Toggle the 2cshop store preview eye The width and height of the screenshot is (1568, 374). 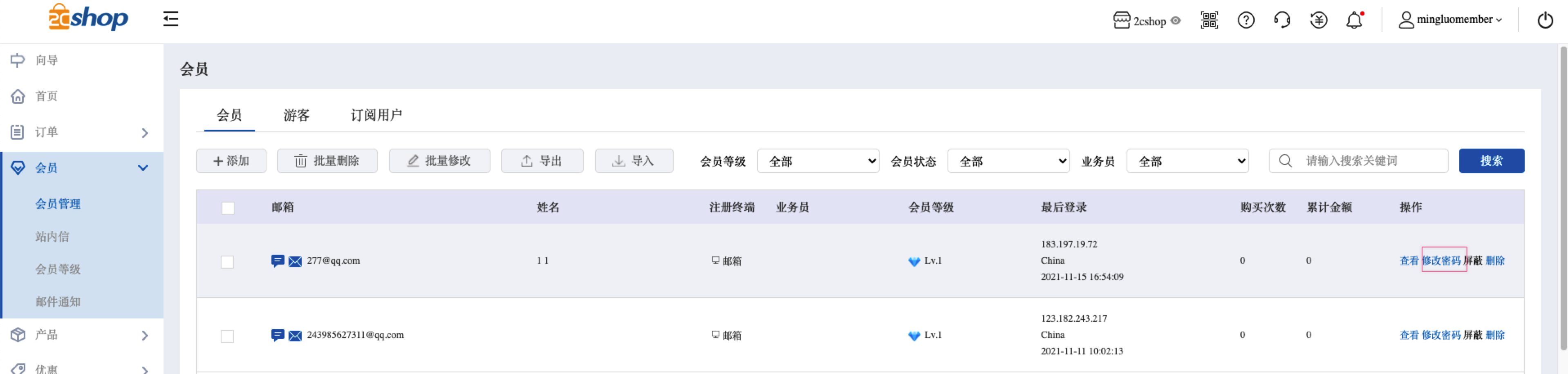(x=1176, y=21)
